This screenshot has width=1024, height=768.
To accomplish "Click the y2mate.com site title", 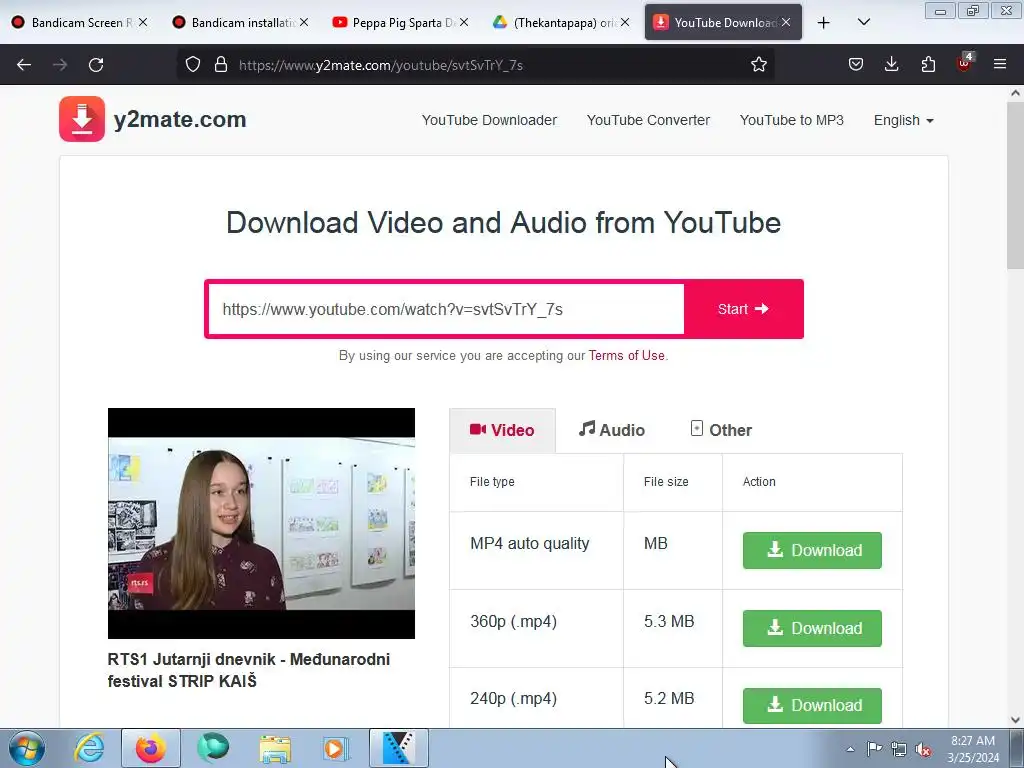I will click(x=180, y=120).
